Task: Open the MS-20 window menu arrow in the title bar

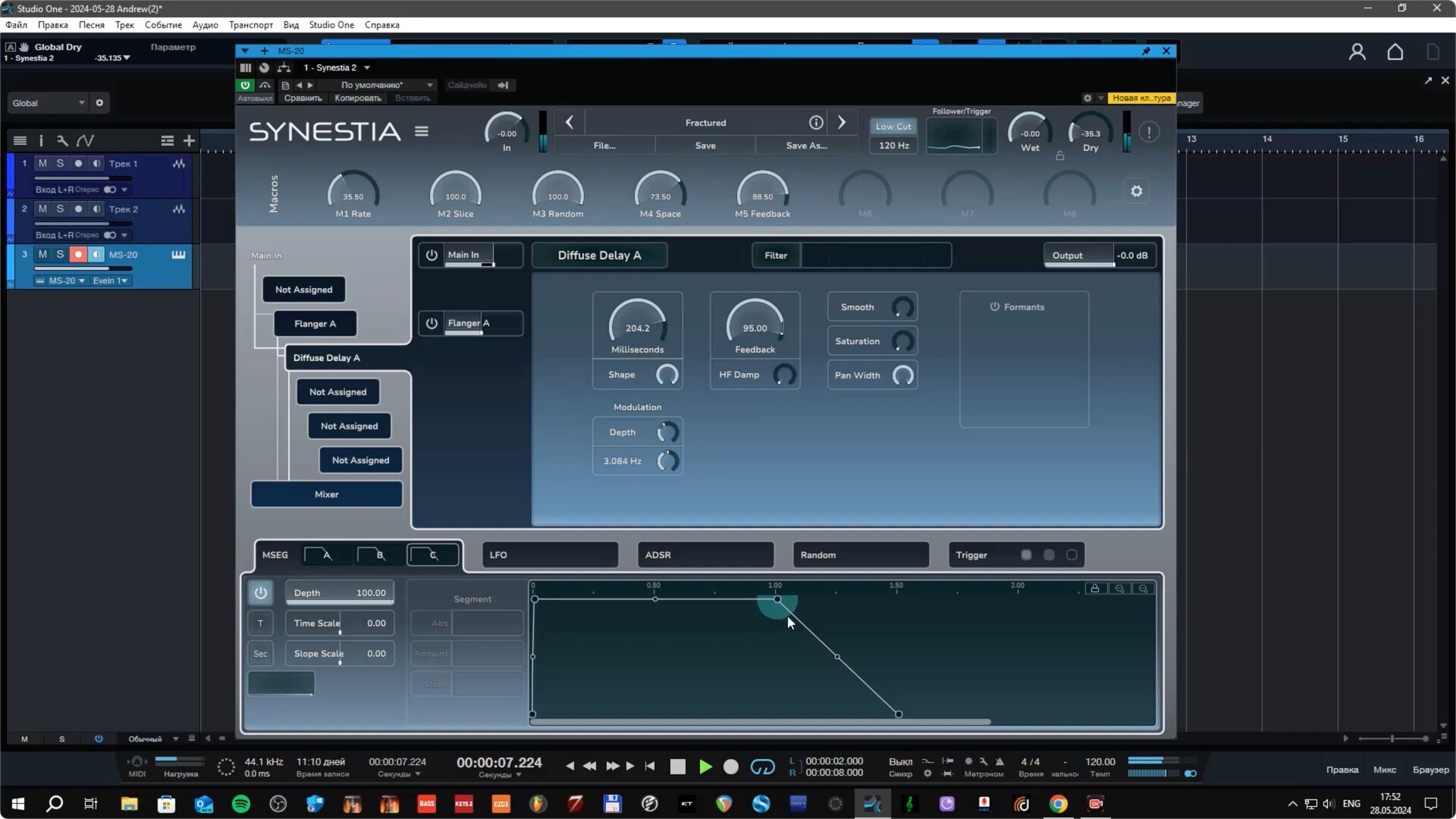Action: (x=245, y=51)
